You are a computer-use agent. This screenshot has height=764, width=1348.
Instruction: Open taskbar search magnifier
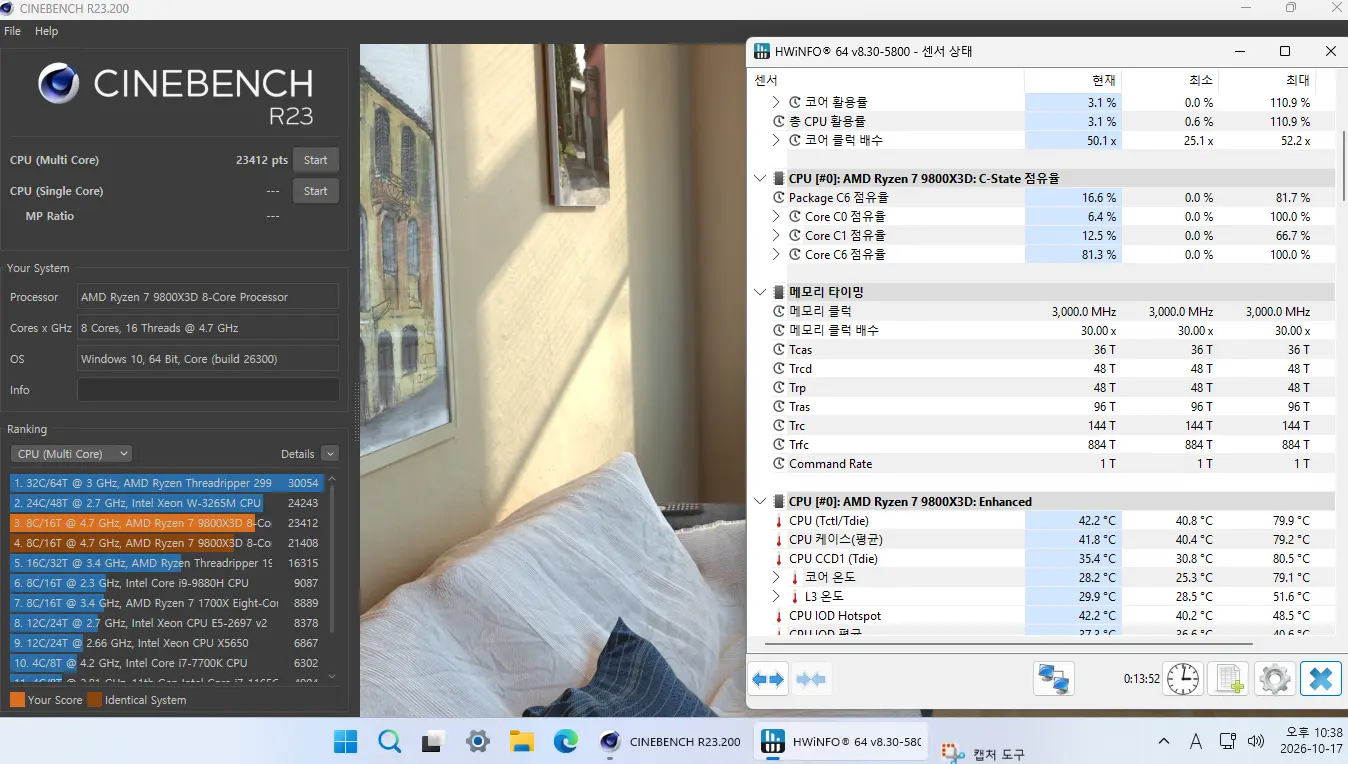[389, 741]
